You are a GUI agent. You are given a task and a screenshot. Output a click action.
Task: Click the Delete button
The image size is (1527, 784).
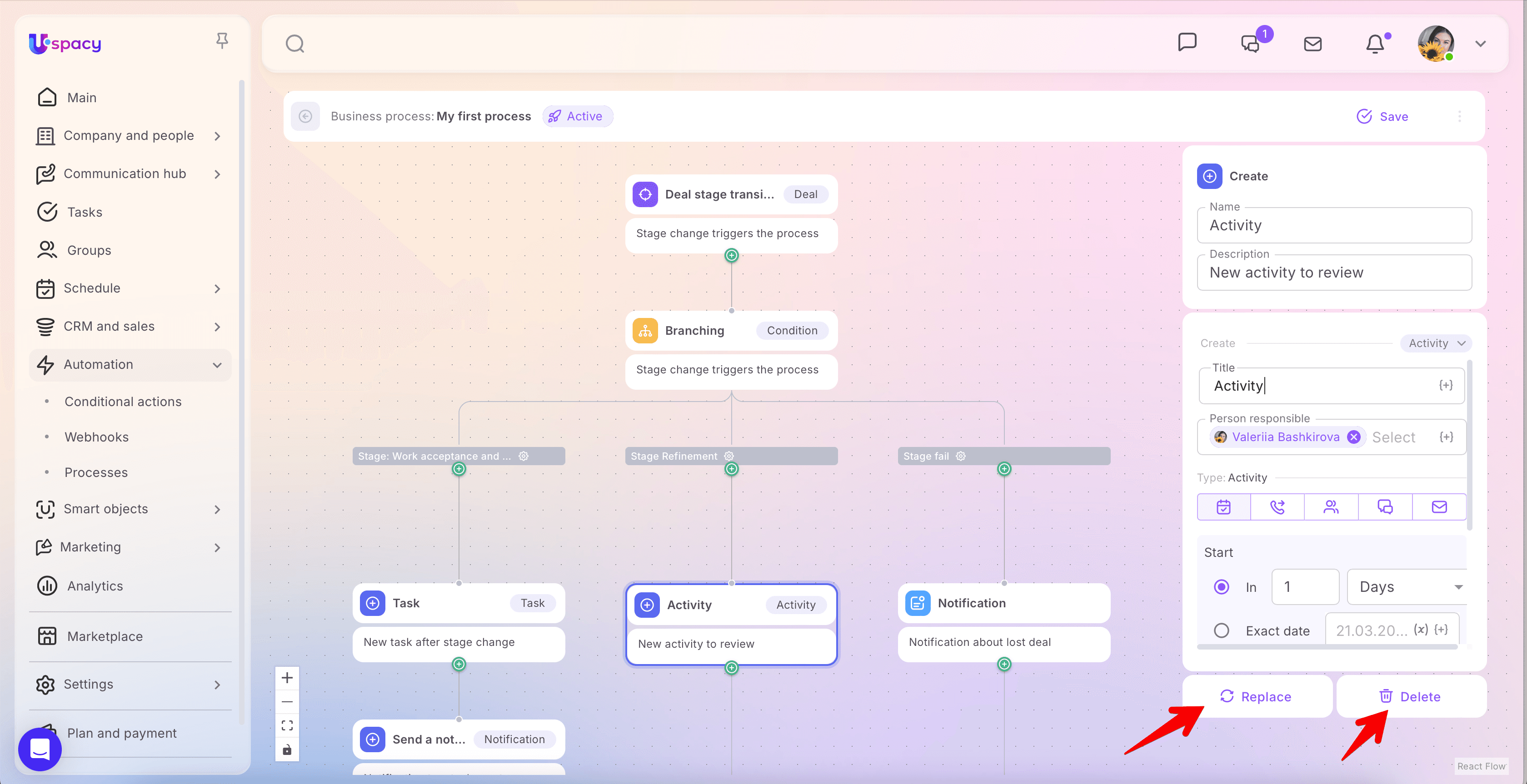(x=1410, y=696)
